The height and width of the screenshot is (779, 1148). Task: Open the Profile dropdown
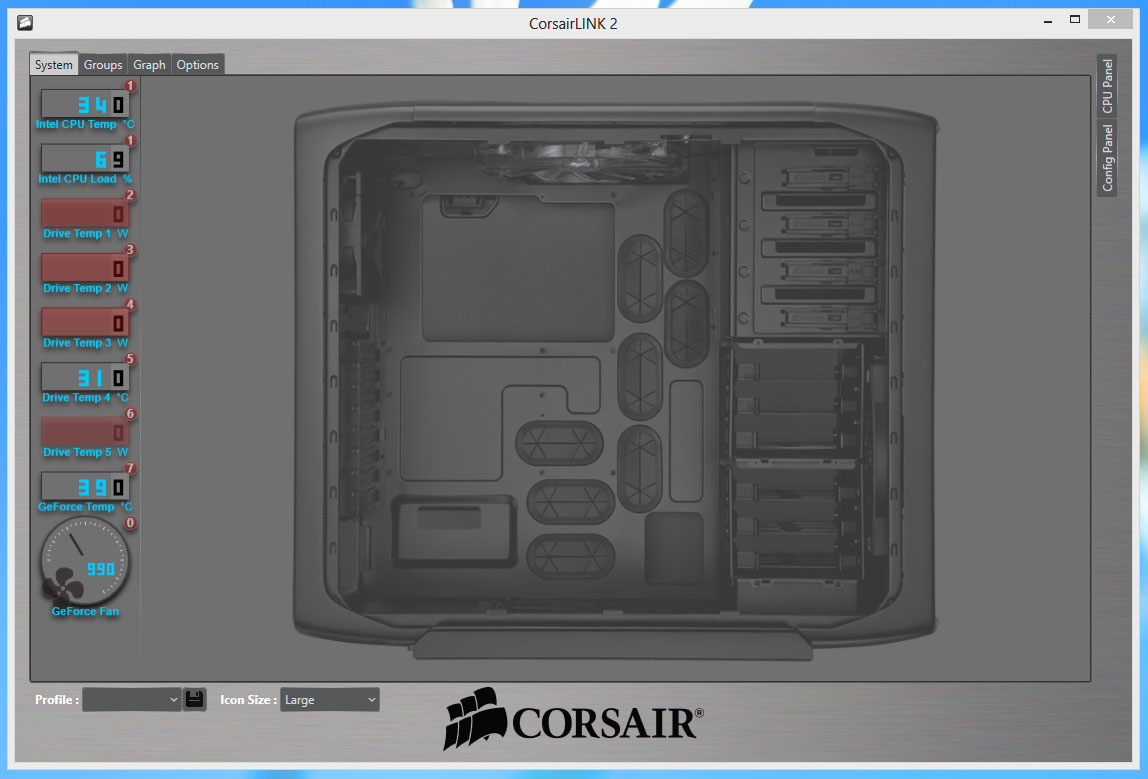click(x=132, y=700)
